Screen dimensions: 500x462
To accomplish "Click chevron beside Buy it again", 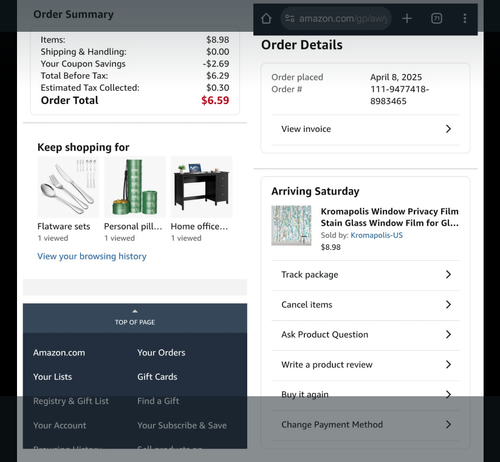I will (448, 395).
